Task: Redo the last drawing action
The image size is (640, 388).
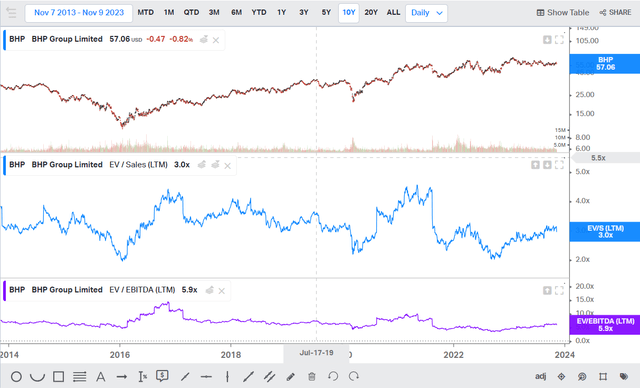Action: pyautogui.click(x=354, y=376)
